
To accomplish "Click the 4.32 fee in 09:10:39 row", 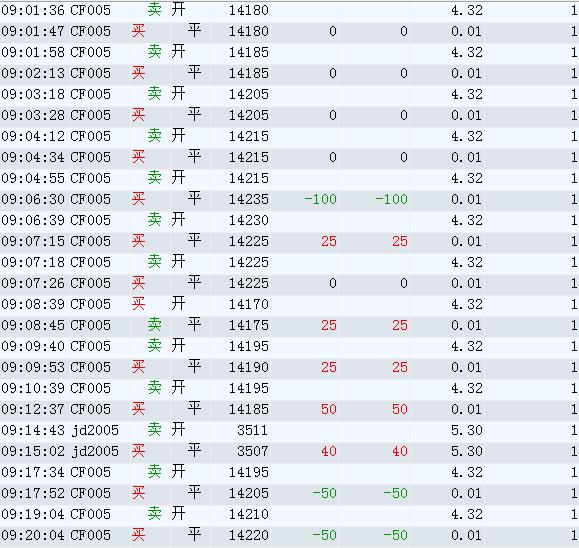I will point(467,388).
